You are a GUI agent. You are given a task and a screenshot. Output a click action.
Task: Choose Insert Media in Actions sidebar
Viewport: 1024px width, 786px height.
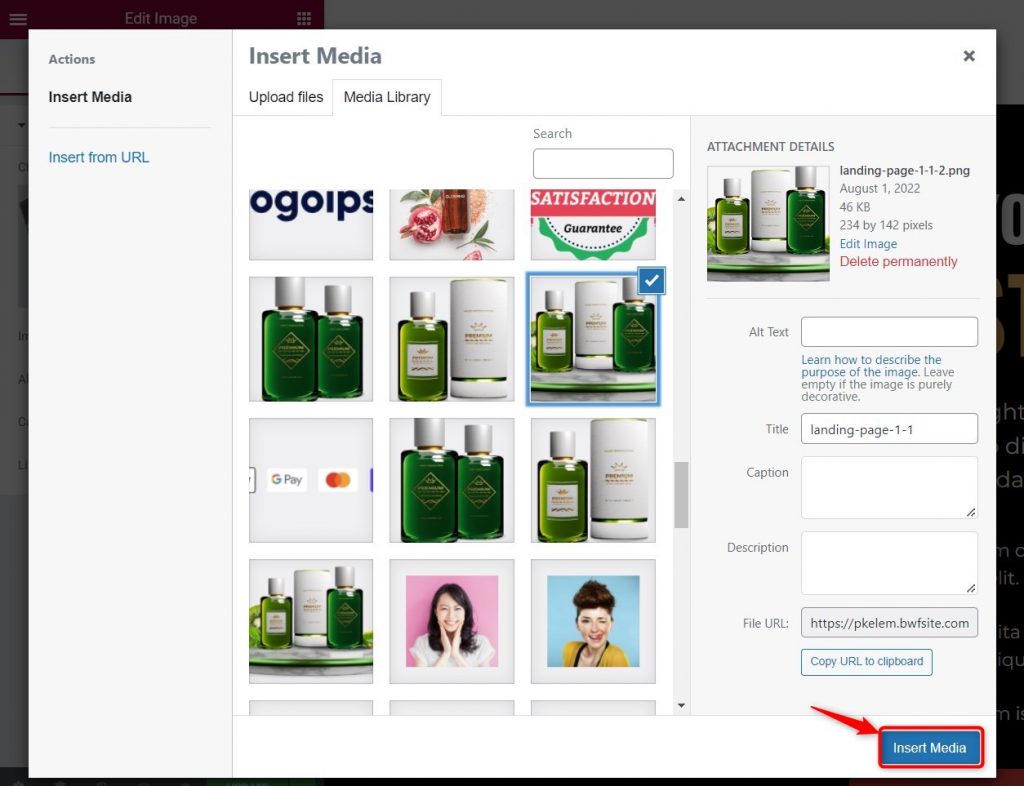point(90,97)
